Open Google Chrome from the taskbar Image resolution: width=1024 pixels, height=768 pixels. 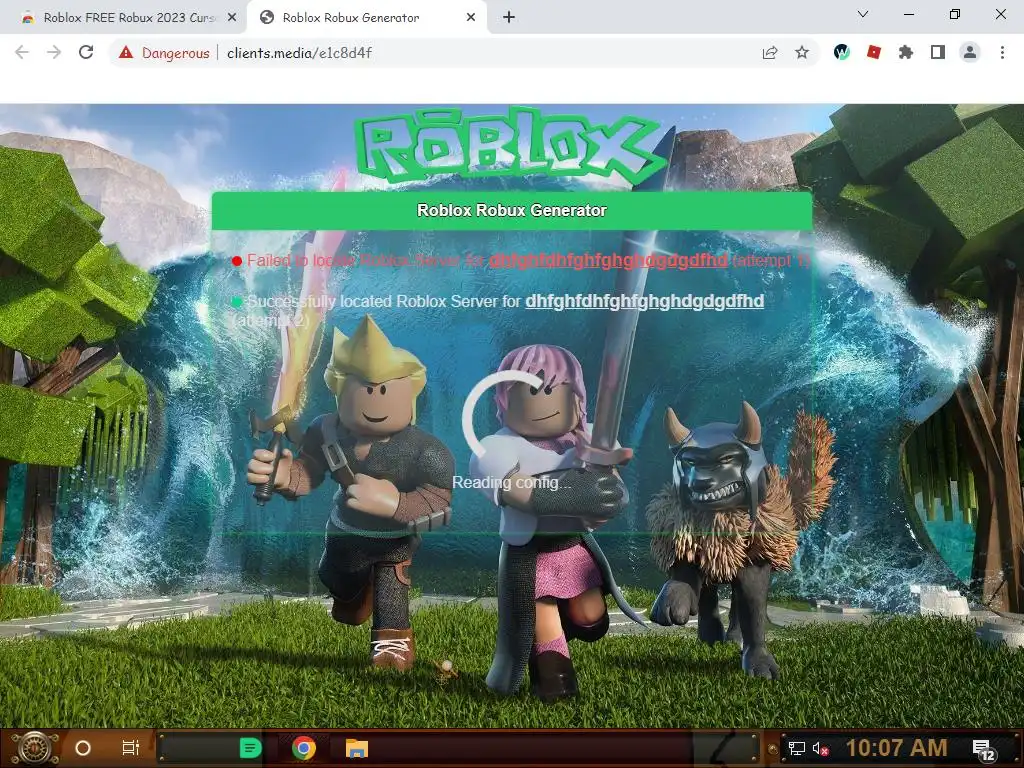304,748
